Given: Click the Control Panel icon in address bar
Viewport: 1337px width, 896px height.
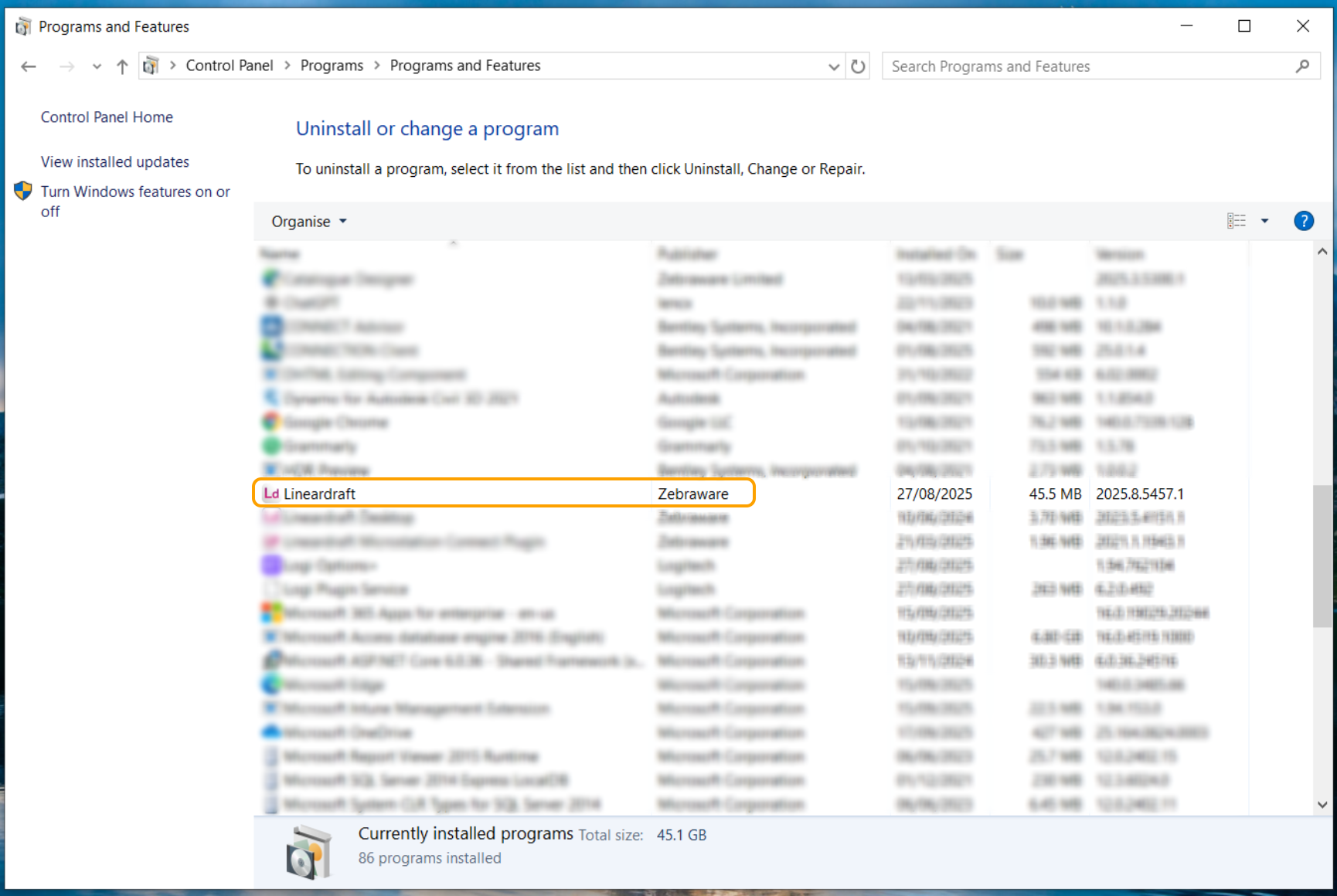Looking at the screenshot, I should pyautogui.click(x=151, y=66).
